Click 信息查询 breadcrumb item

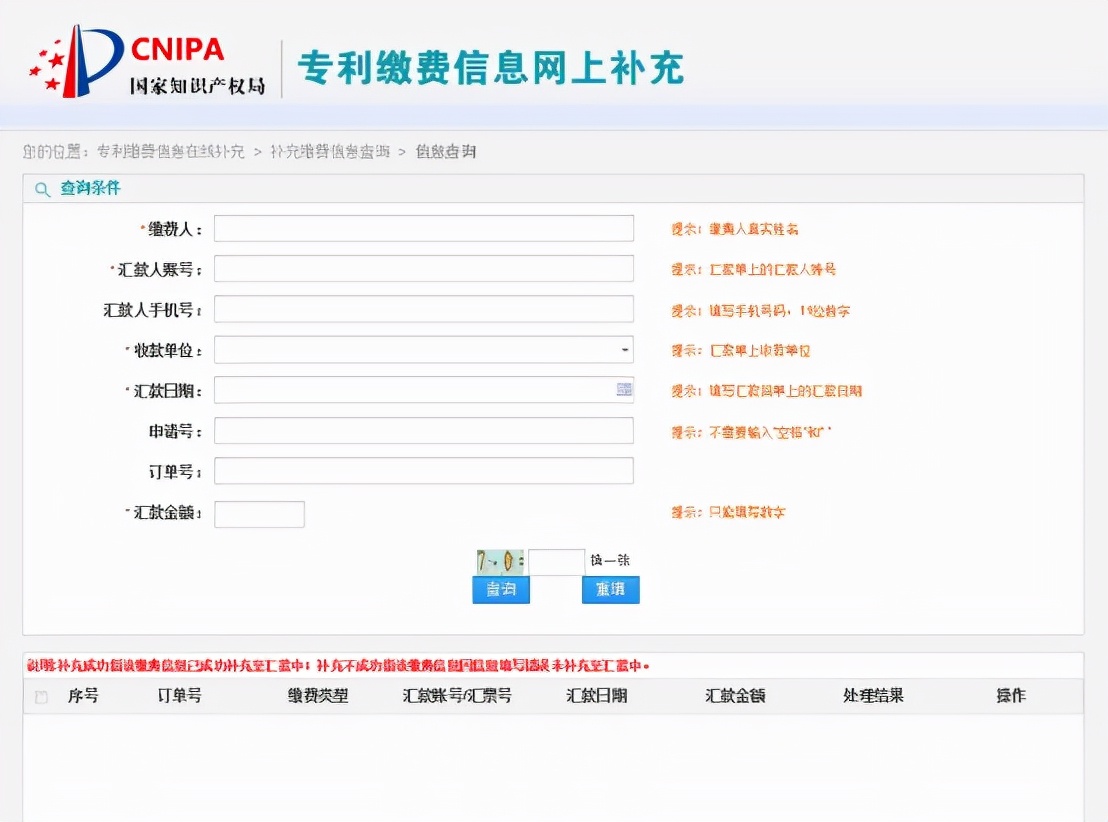[446, 151]
